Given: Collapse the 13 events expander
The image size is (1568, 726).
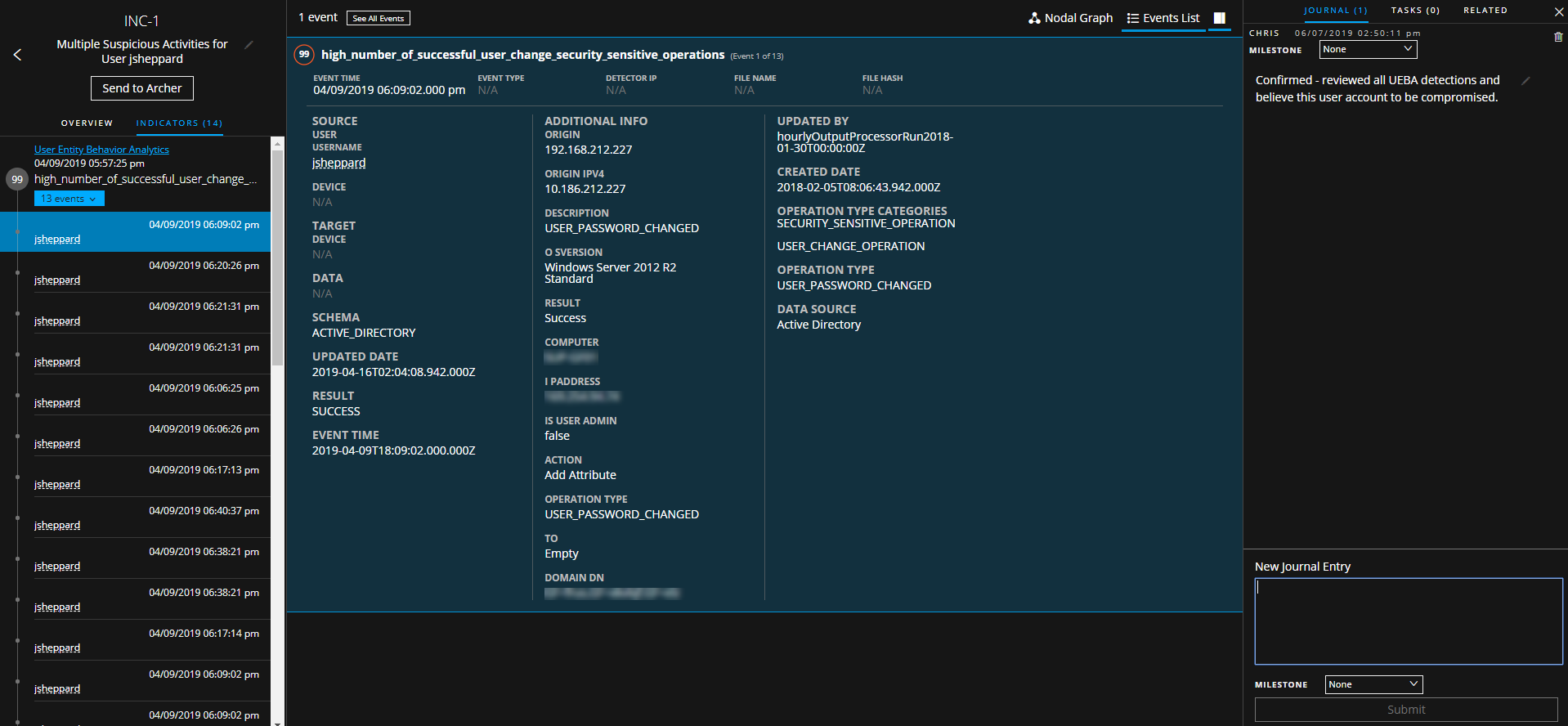Looking at the screenshot, I should pyautogui.click(x=69, y=199).
